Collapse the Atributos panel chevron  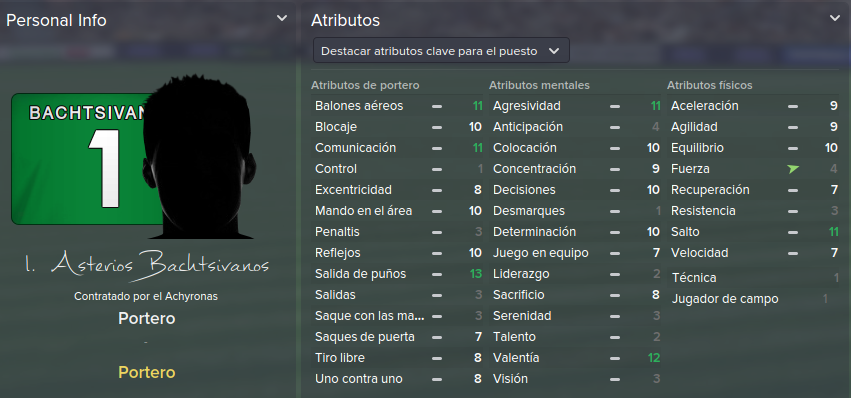click(x=835, y=18)
